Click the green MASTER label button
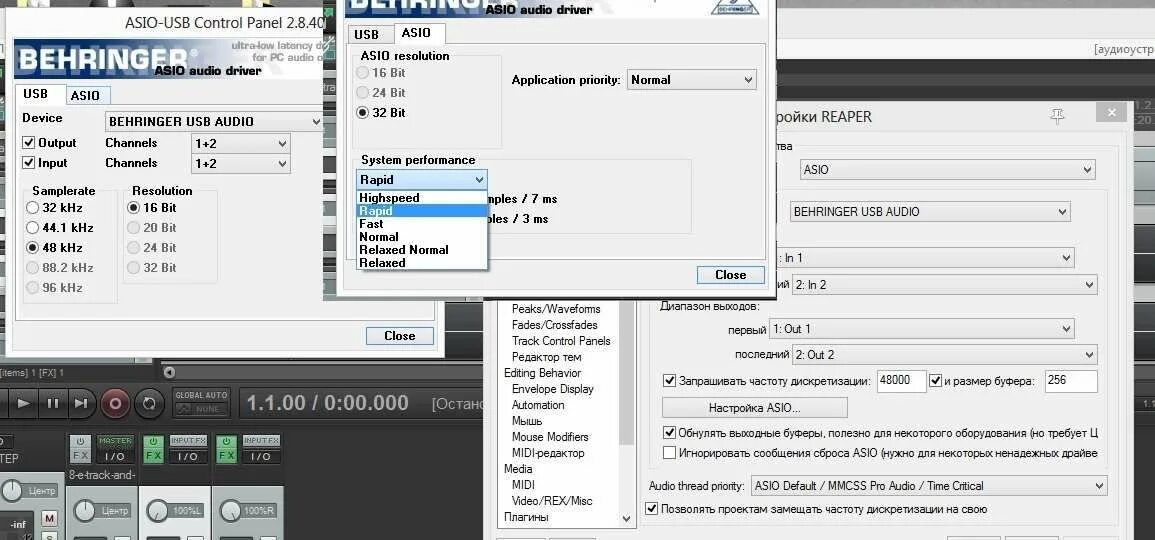 tap(115, 441)
